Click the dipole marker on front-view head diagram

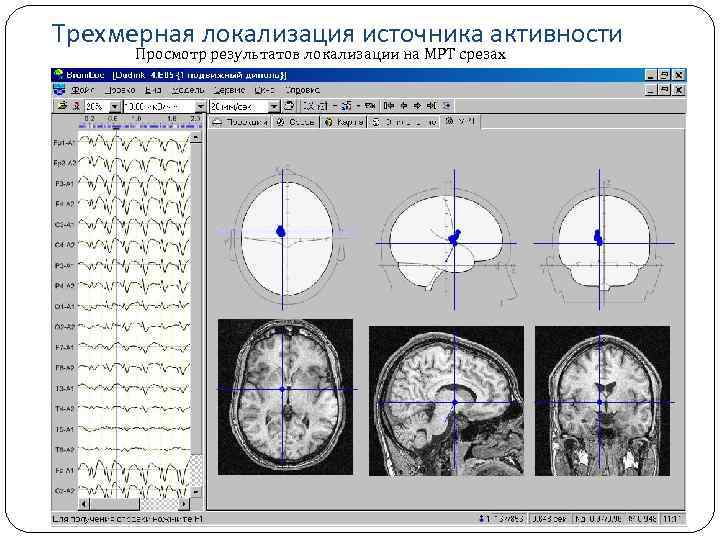pos(598,237)
